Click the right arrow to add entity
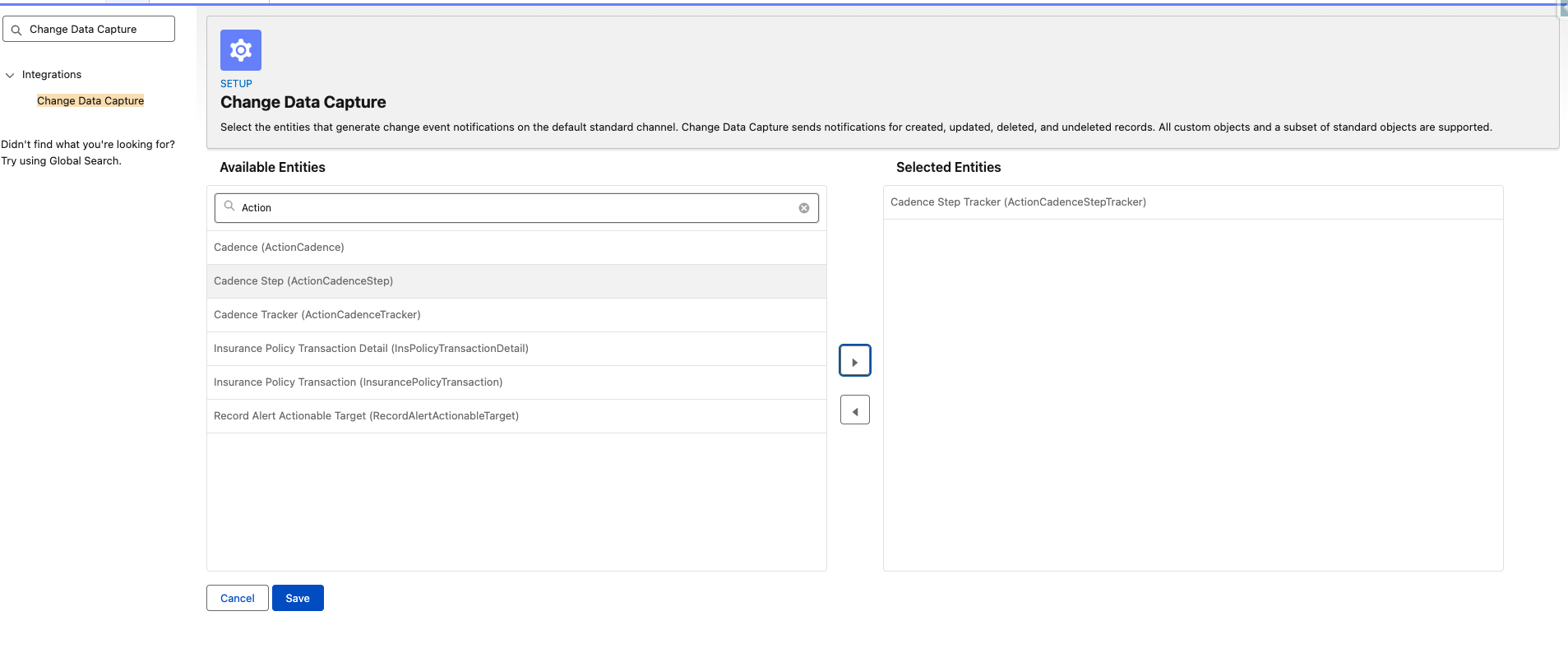Viewport: 1568px width, 653px height. tap(854, 361)
